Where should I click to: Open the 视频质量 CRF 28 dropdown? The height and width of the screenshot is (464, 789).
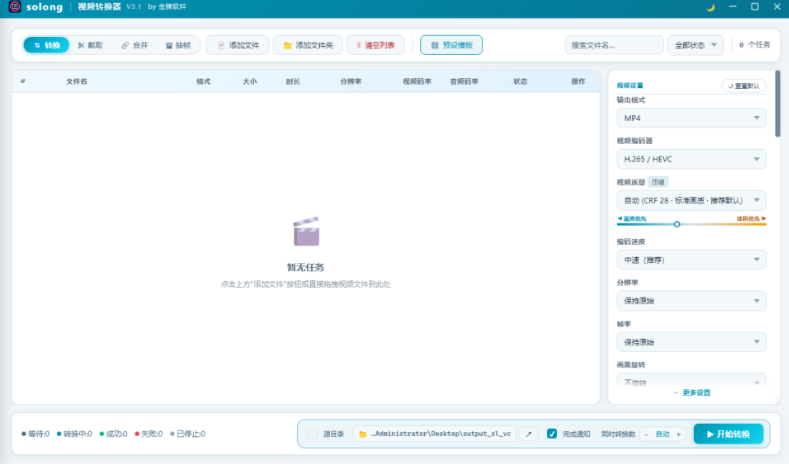pos(691,200)
